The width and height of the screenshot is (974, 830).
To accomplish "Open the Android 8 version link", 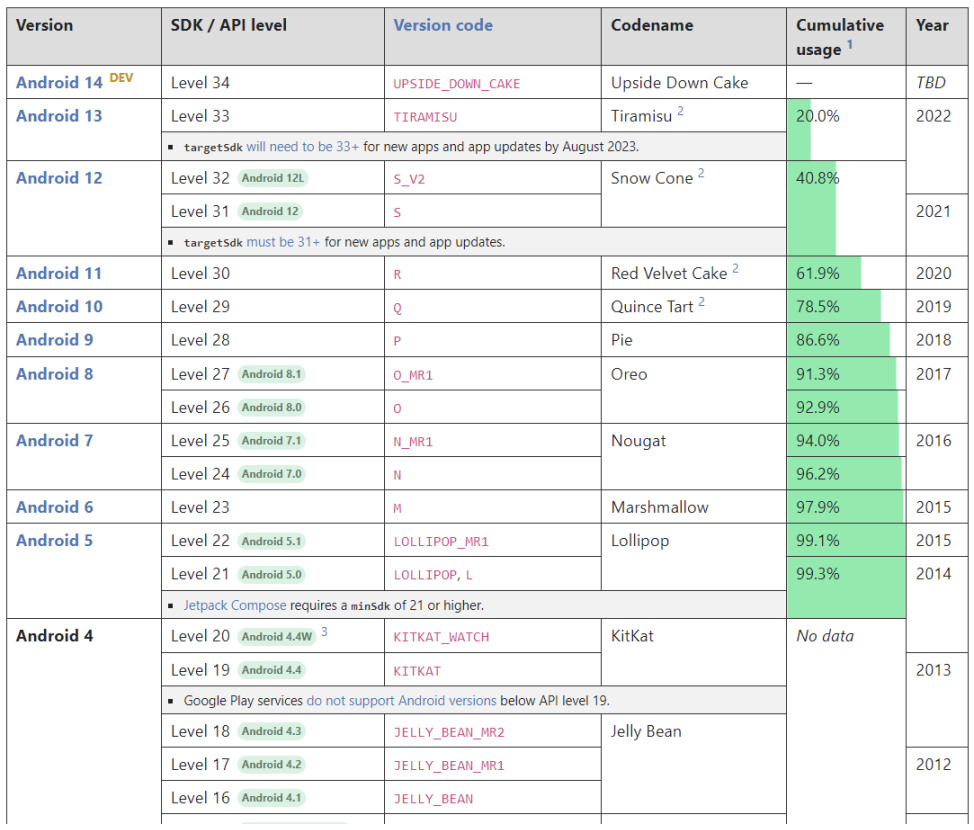I will (55, 374).
